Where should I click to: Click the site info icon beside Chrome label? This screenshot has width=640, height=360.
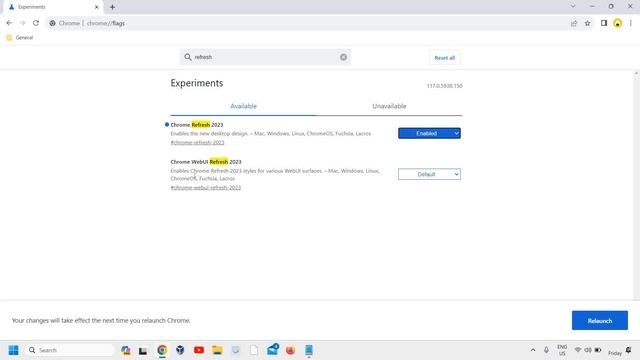[52, 23]
